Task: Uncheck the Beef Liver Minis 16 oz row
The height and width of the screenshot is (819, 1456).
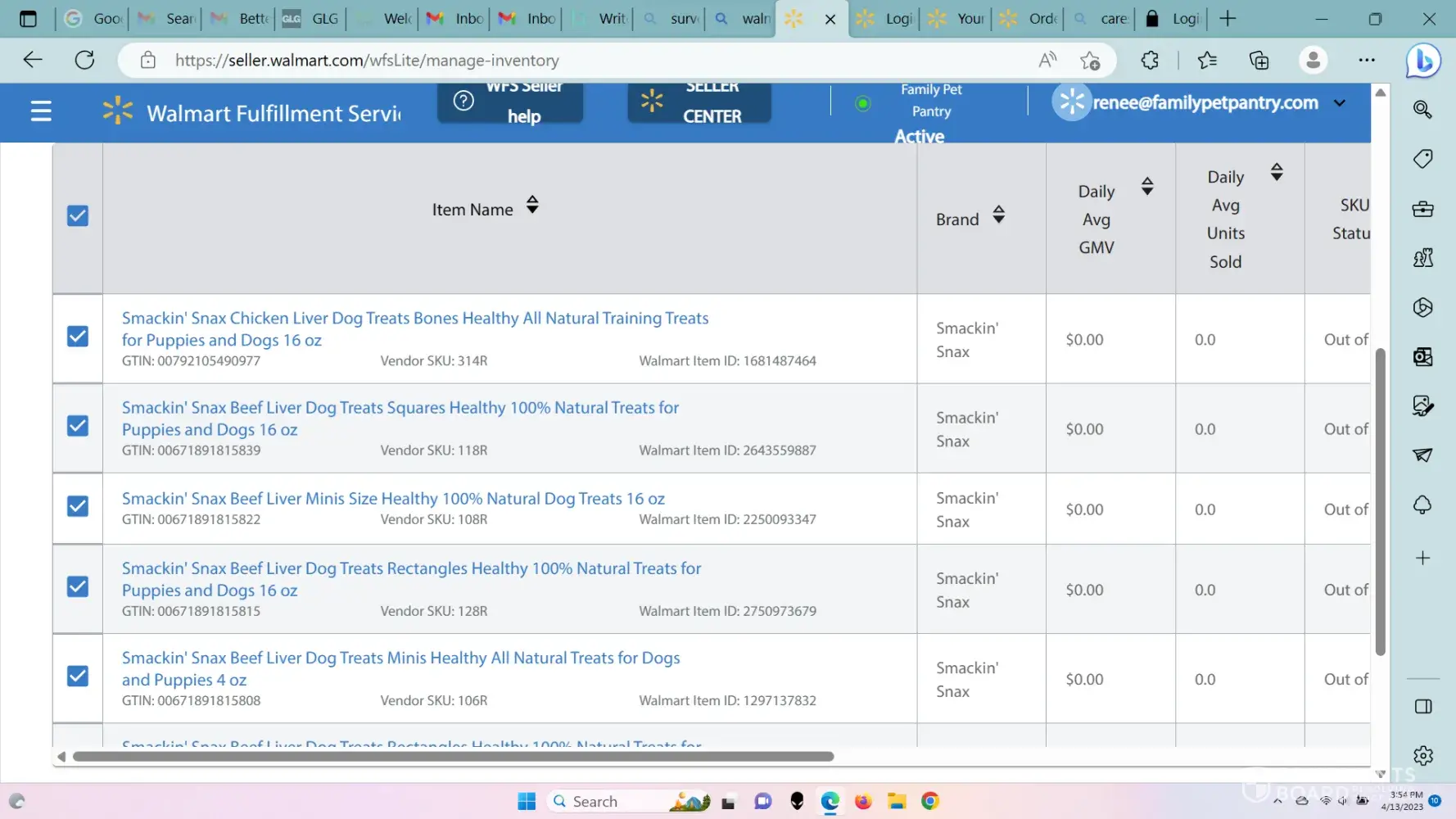Action: click(x=78, y=507)
